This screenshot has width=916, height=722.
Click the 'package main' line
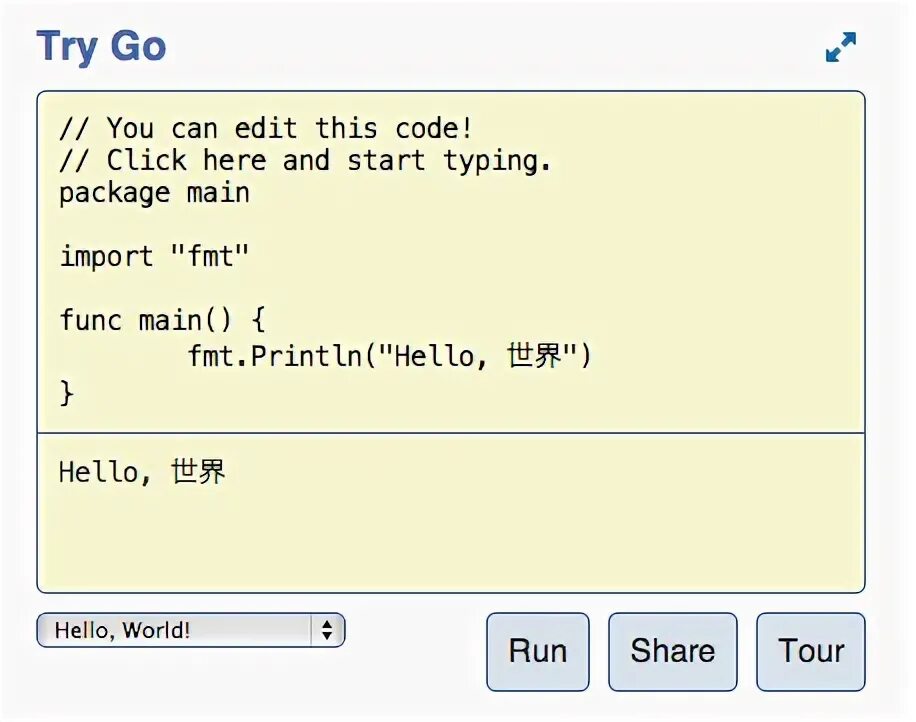[154, 193]
